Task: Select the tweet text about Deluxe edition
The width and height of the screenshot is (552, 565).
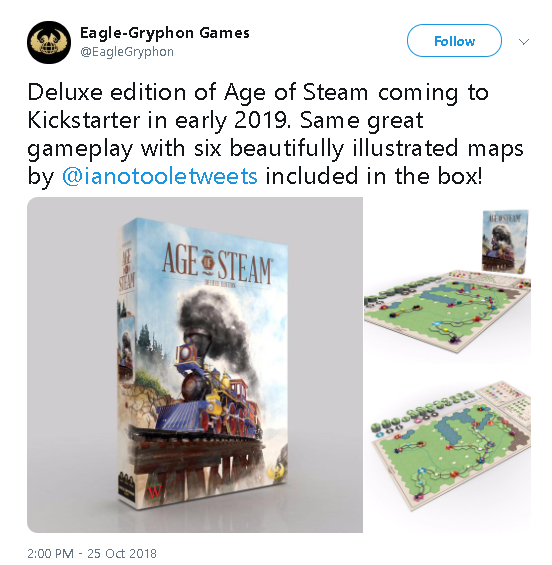Action: coord(275,134)
